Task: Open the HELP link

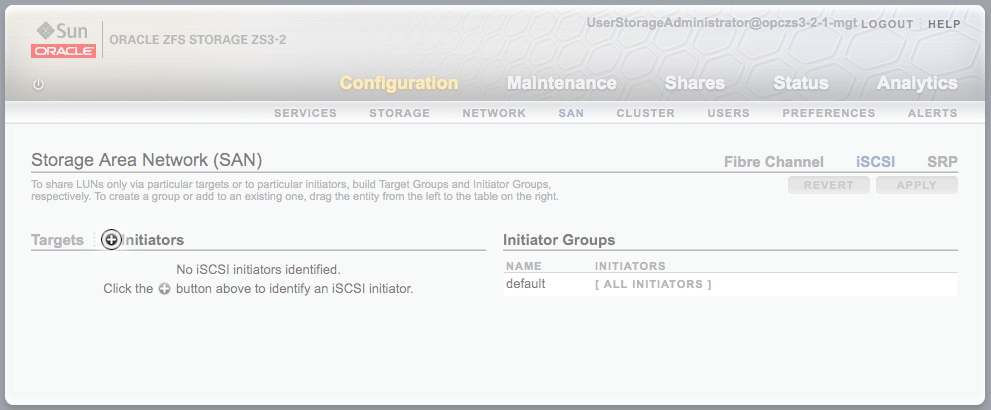Action: pos(944,24)
